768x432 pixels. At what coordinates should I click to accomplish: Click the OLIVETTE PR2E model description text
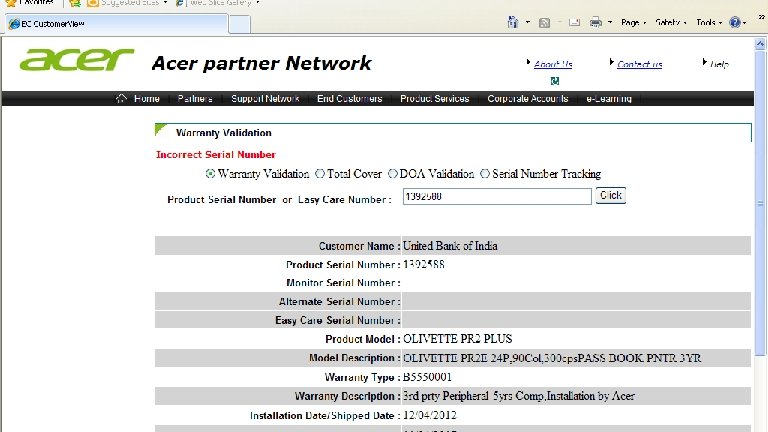[x=552, y=358]
